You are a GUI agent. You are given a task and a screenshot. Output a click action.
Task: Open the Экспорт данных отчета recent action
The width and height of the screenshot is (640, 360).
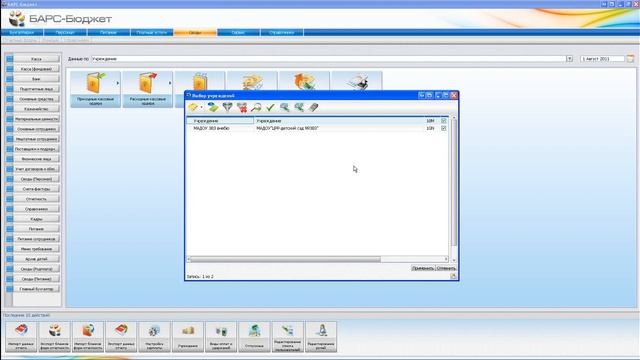click(x=121, y=337)
